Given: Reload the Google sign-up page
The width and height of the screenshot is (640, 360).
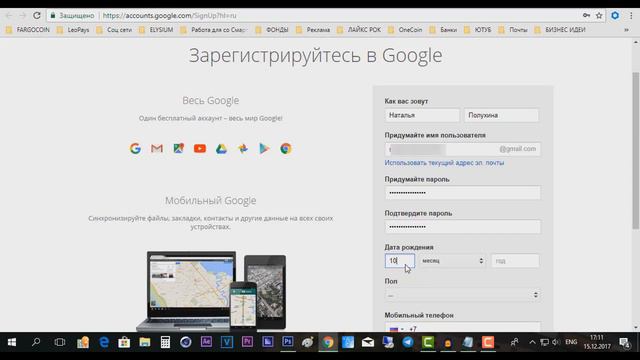Looking at the screenshot, I should tap(37, 16).
